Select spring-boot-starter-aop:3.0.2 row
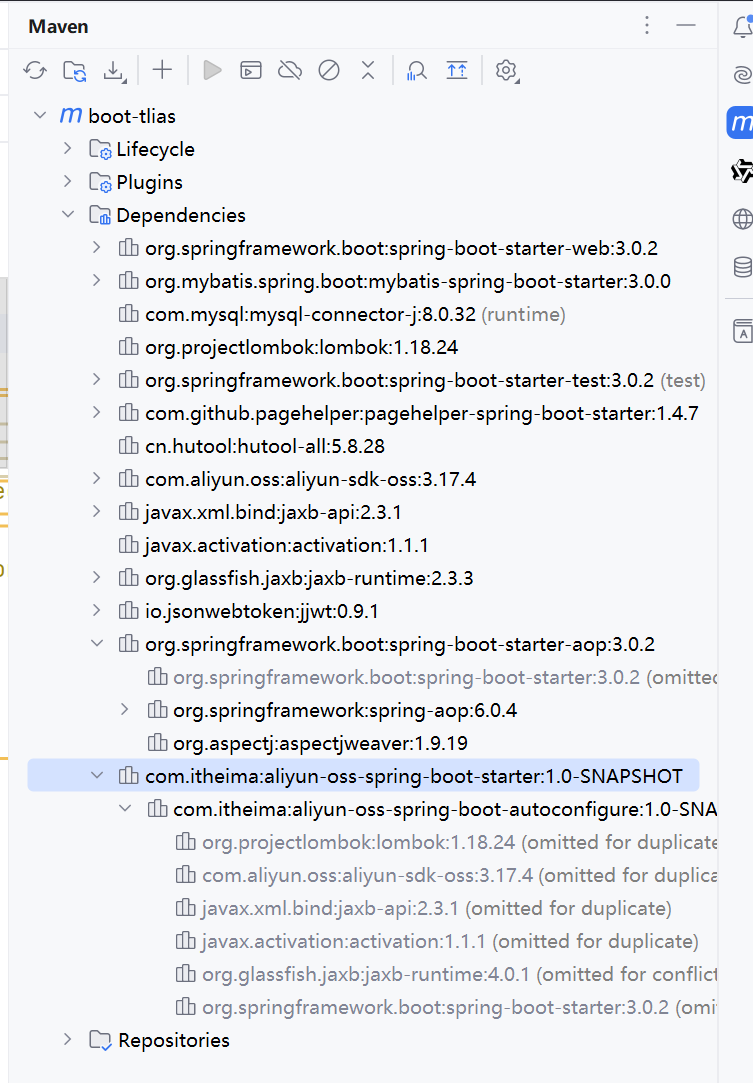The height and width of the screenshot is (1083, 753). (x=400, y=644)
